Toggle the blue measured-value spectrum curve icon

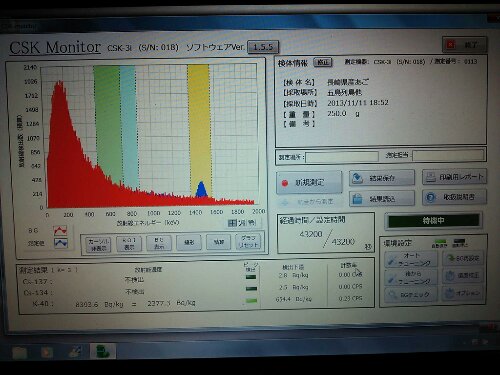pos(61,243)
